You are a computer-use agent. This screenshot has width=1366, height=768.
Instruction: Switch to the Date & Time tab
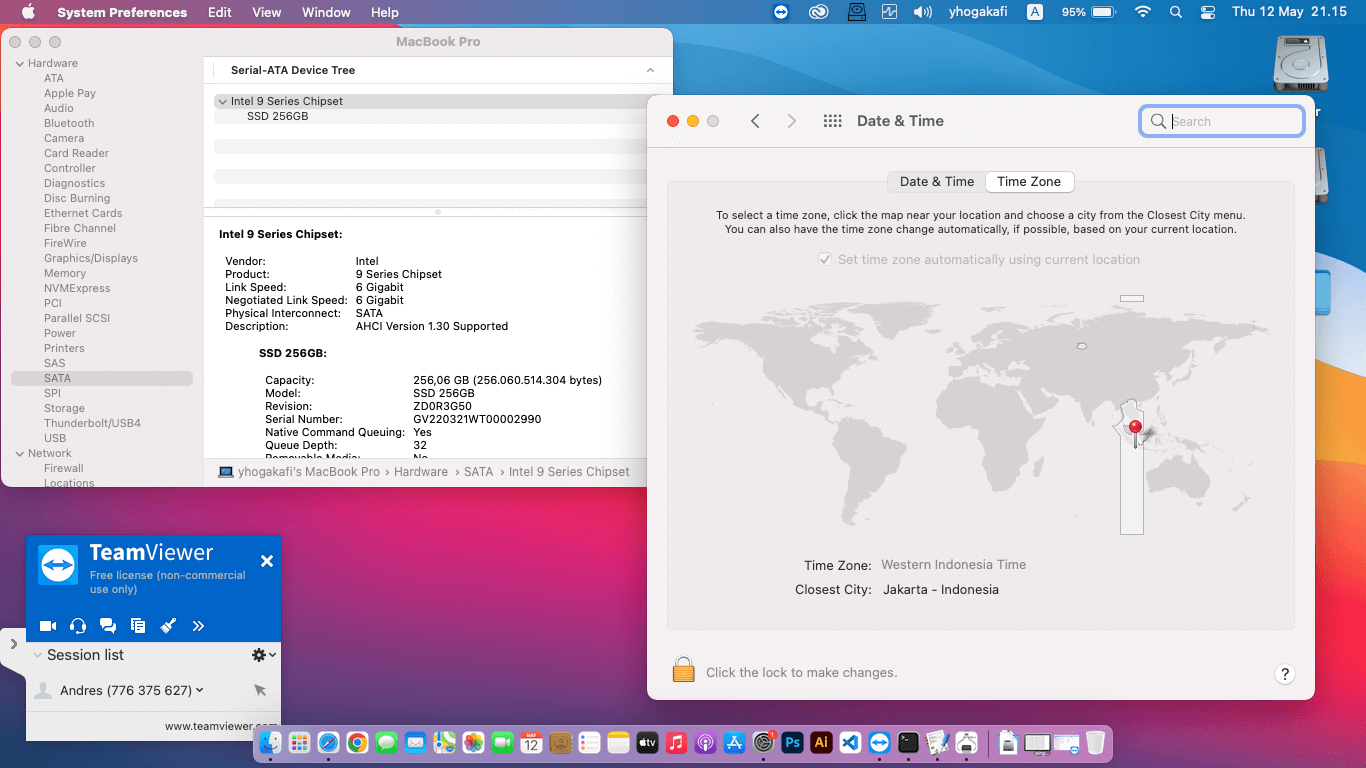[x=937, y=181]
